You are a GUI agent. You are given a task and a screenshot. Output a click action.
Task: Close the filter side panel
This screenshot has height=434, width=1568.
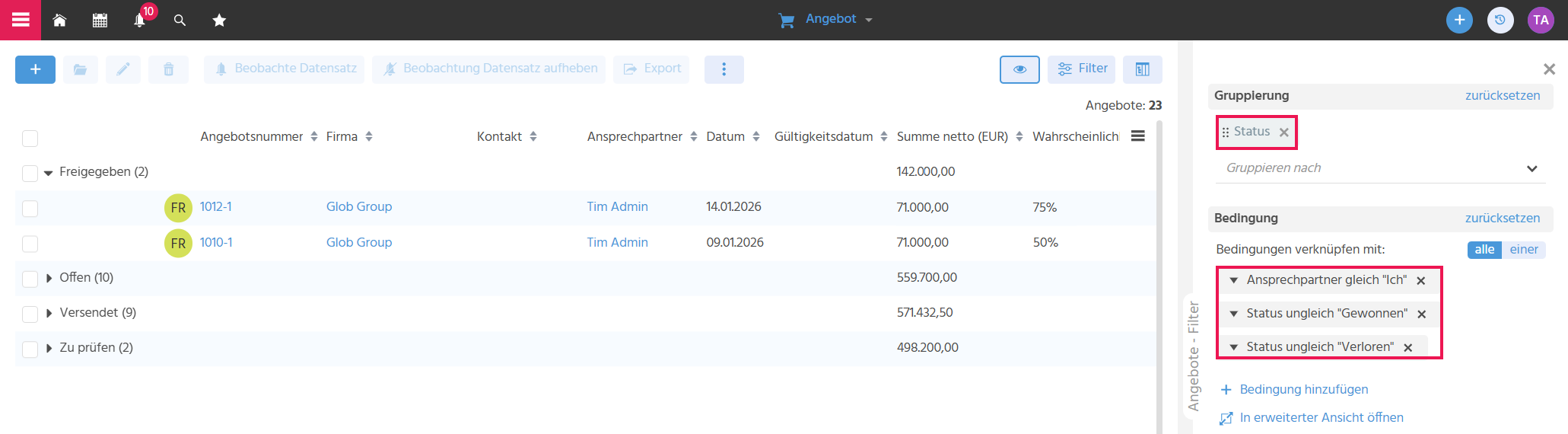pos(1549,69)
